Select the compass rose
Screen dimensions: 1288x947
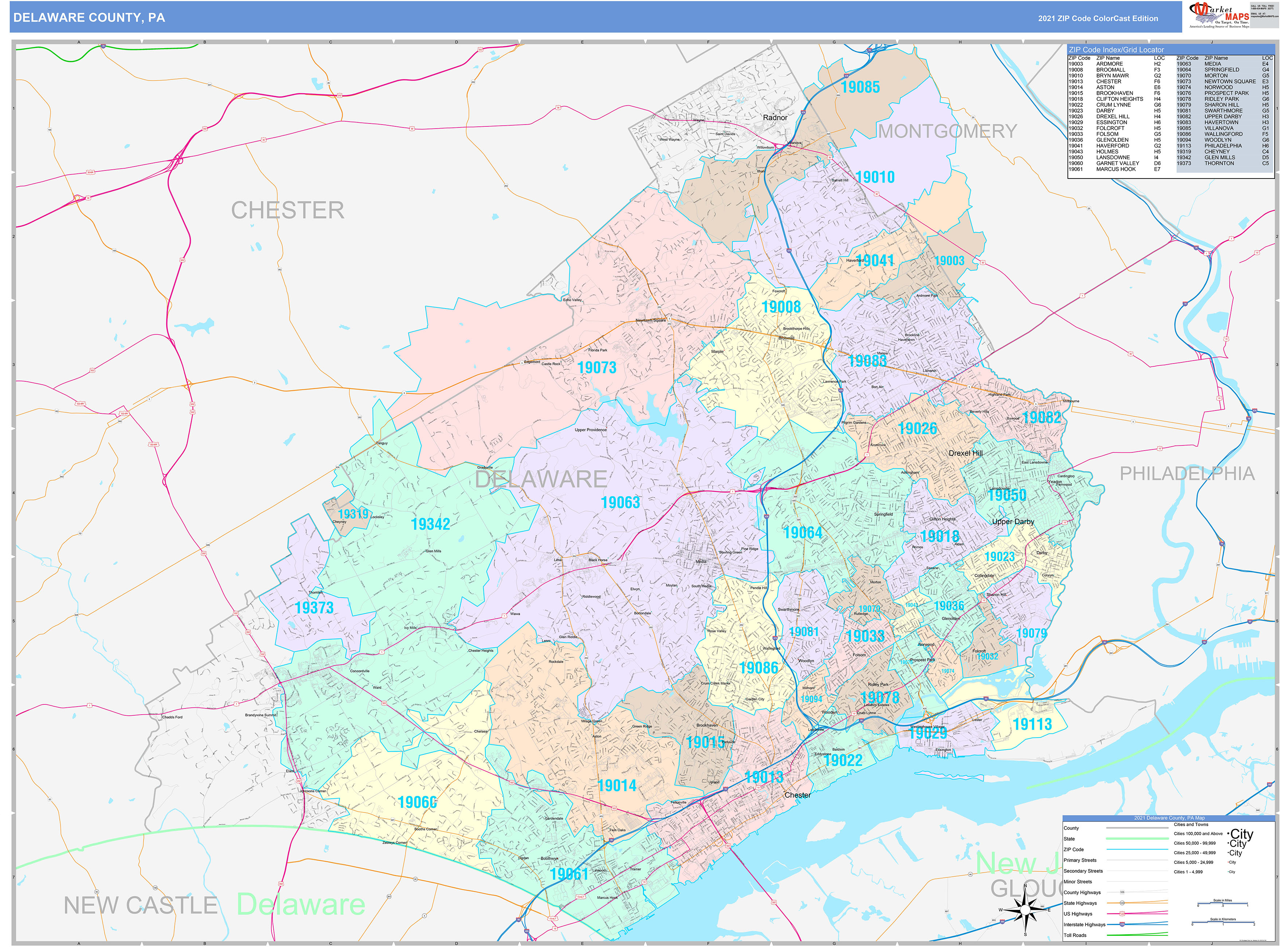tap(1025, 911)
